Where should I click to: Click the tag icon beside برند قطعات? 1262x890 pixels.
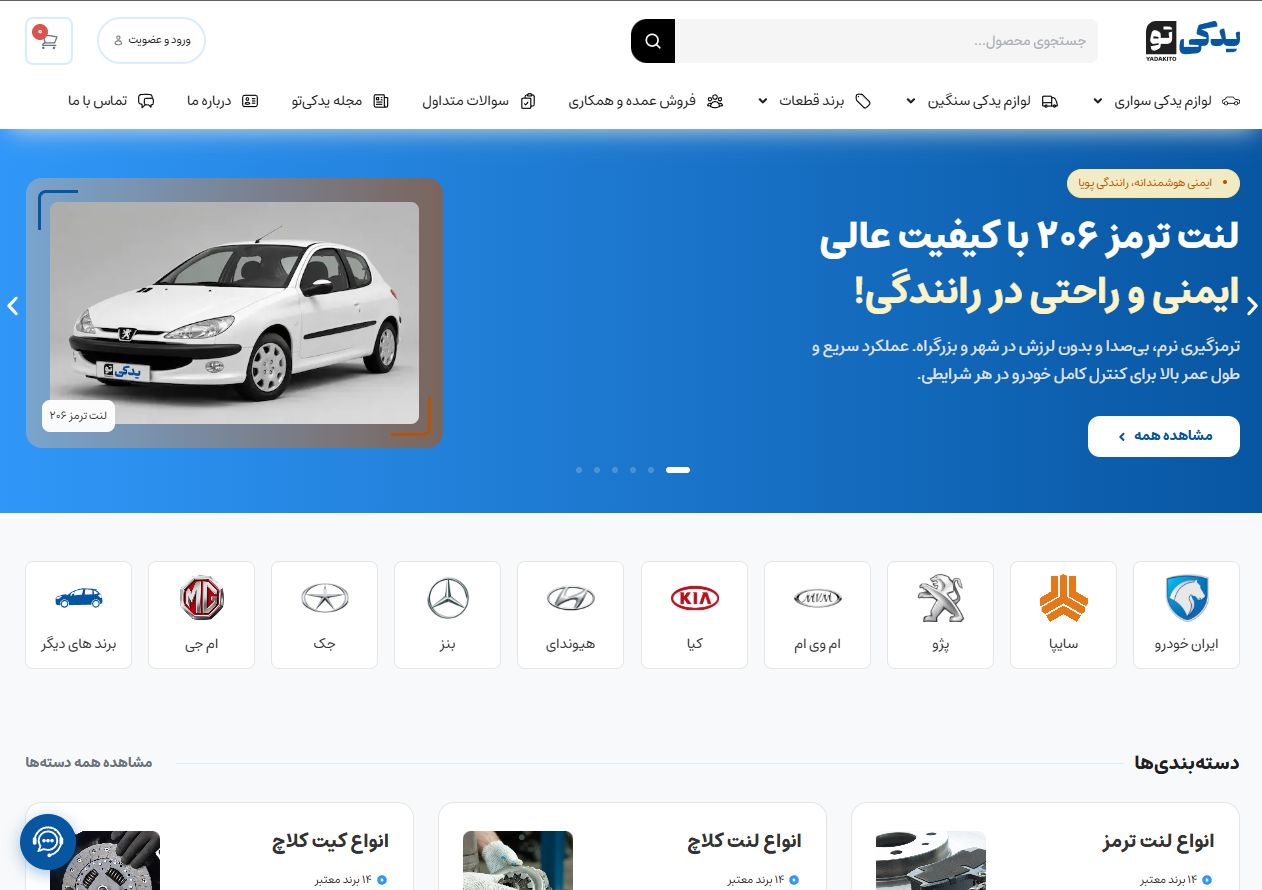[x=863, y=101]
